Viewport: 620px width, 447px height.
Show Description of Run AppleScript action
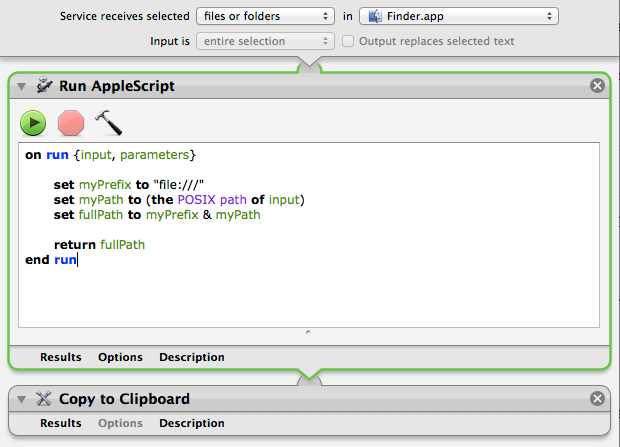coord(192,357)
